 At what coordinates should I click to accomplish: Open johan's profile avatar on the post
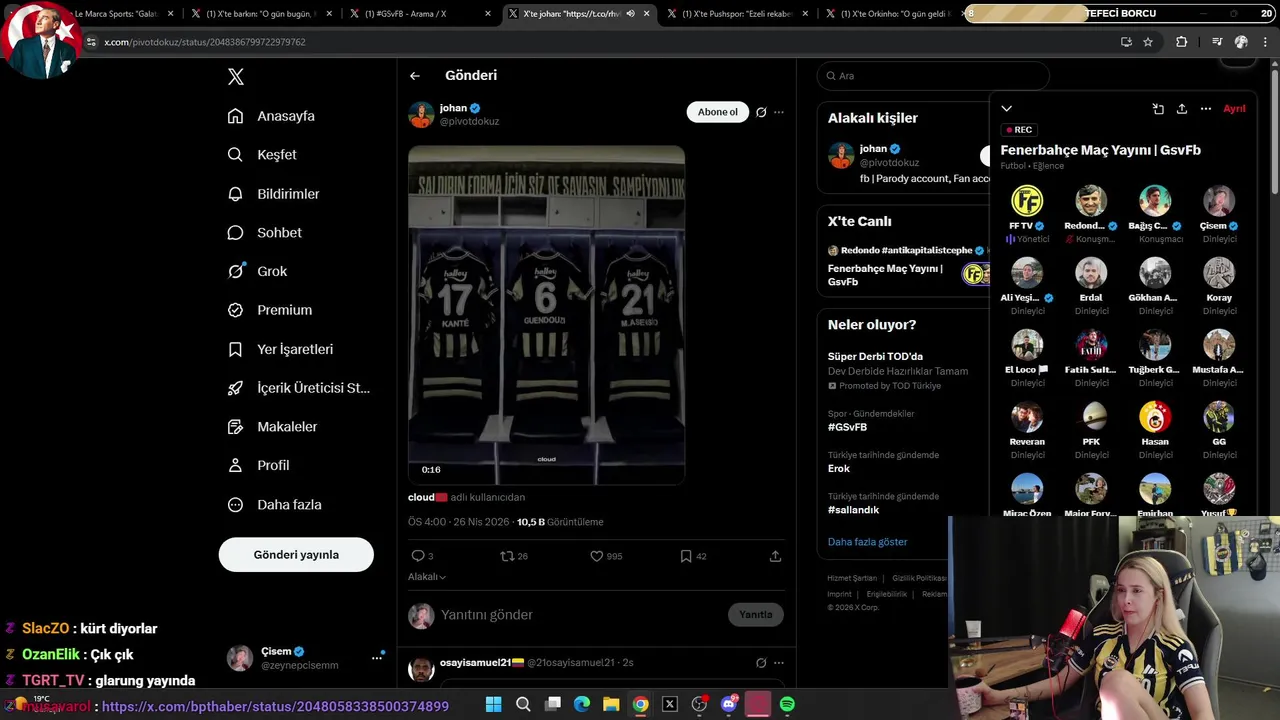pos(421,114)
